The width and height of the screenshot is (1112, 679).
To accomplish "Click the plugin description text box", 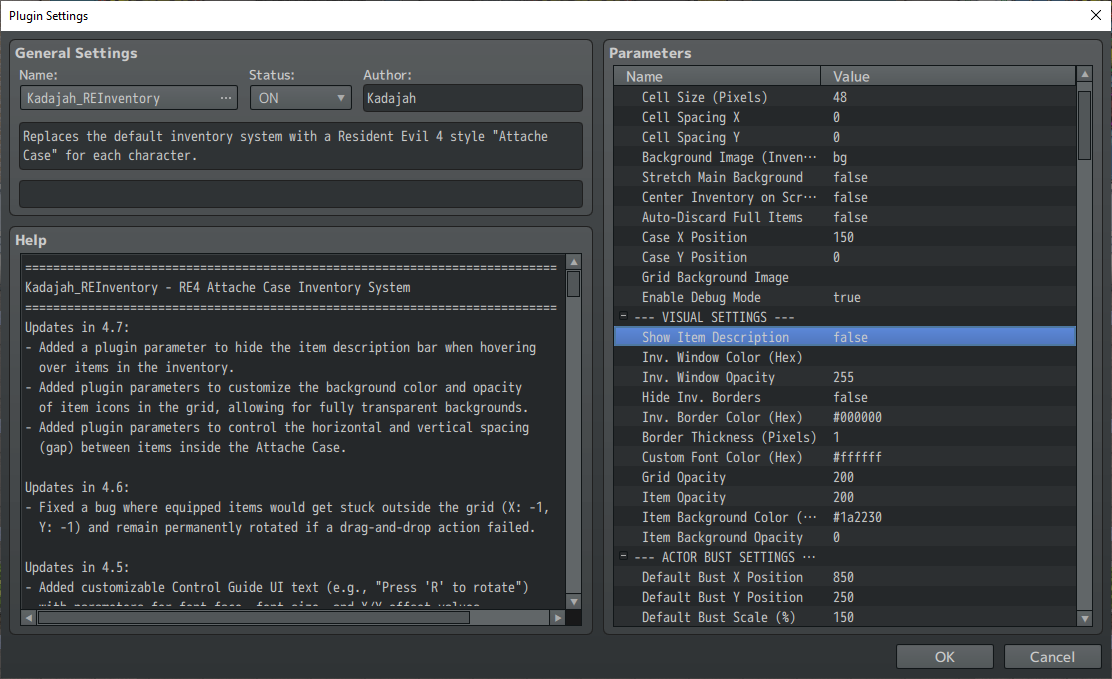I will point(301,146).
